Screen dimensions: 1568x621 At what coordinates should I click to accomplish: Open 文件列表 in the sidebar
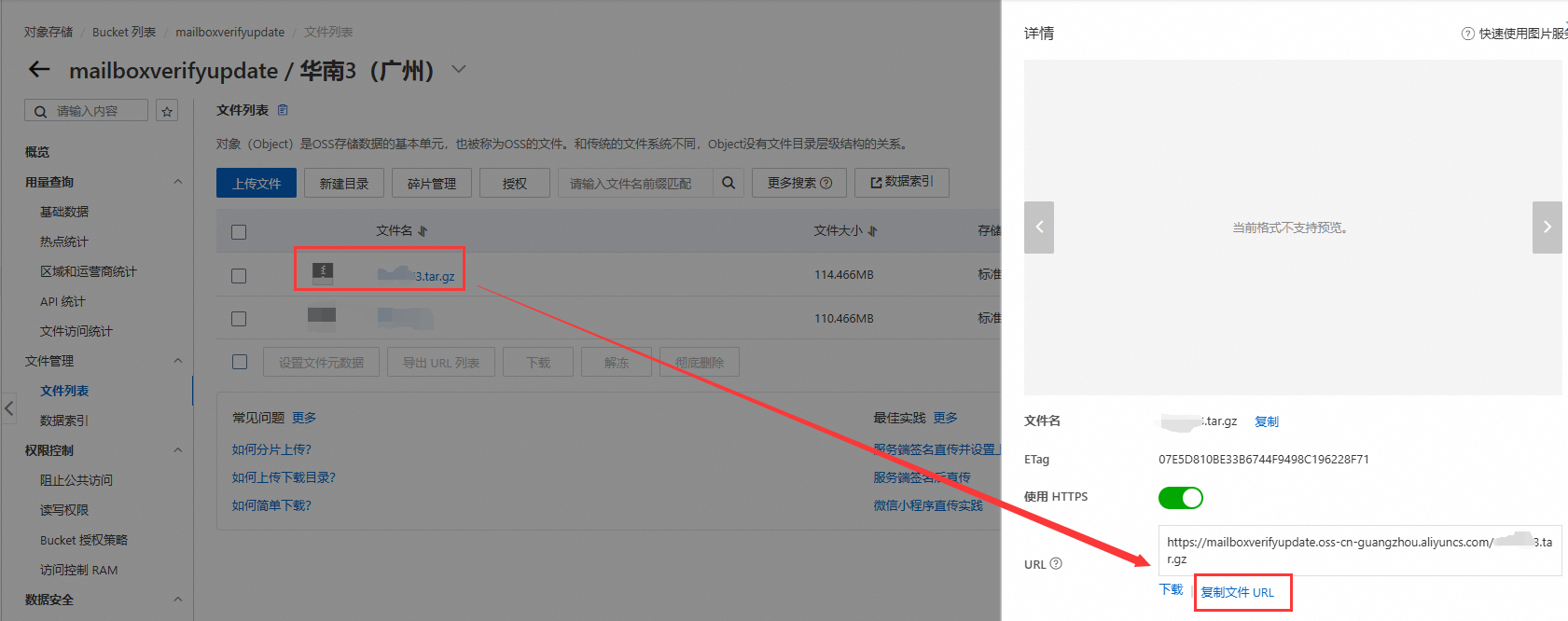coord(64,391)
